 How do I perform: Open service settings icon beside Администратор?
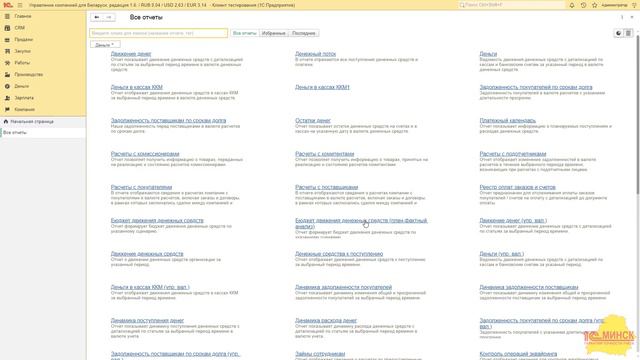pos(635,5)
